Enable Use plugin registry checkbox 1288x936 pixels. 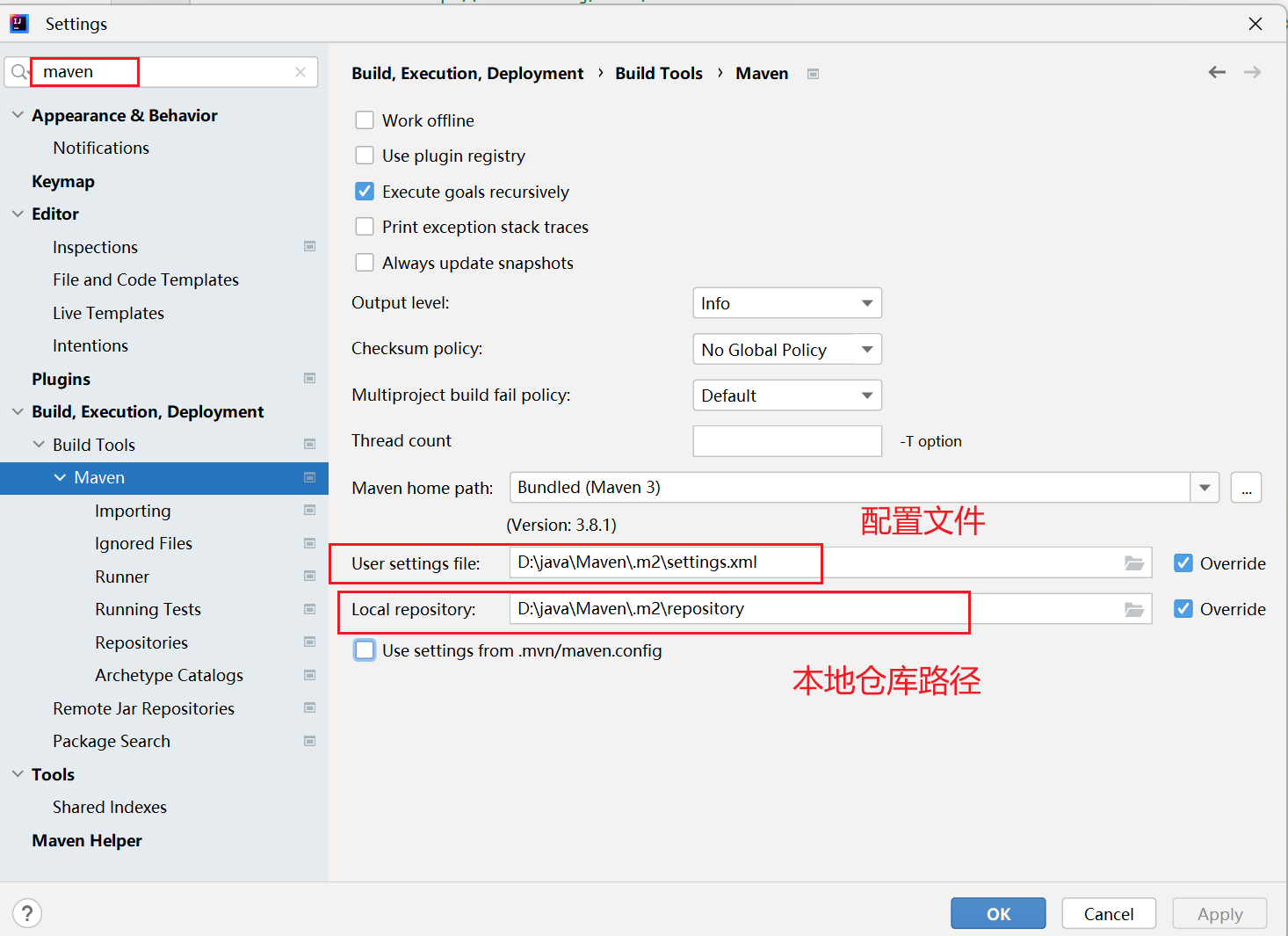click(x=365, y=156)
